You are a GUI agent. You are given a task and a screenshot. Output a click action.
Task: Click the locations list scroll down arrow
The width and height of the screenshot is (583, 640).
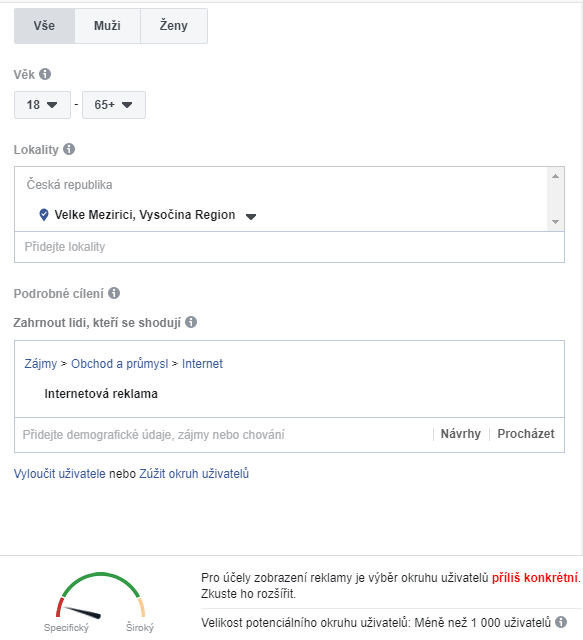(x=555, y=222)
